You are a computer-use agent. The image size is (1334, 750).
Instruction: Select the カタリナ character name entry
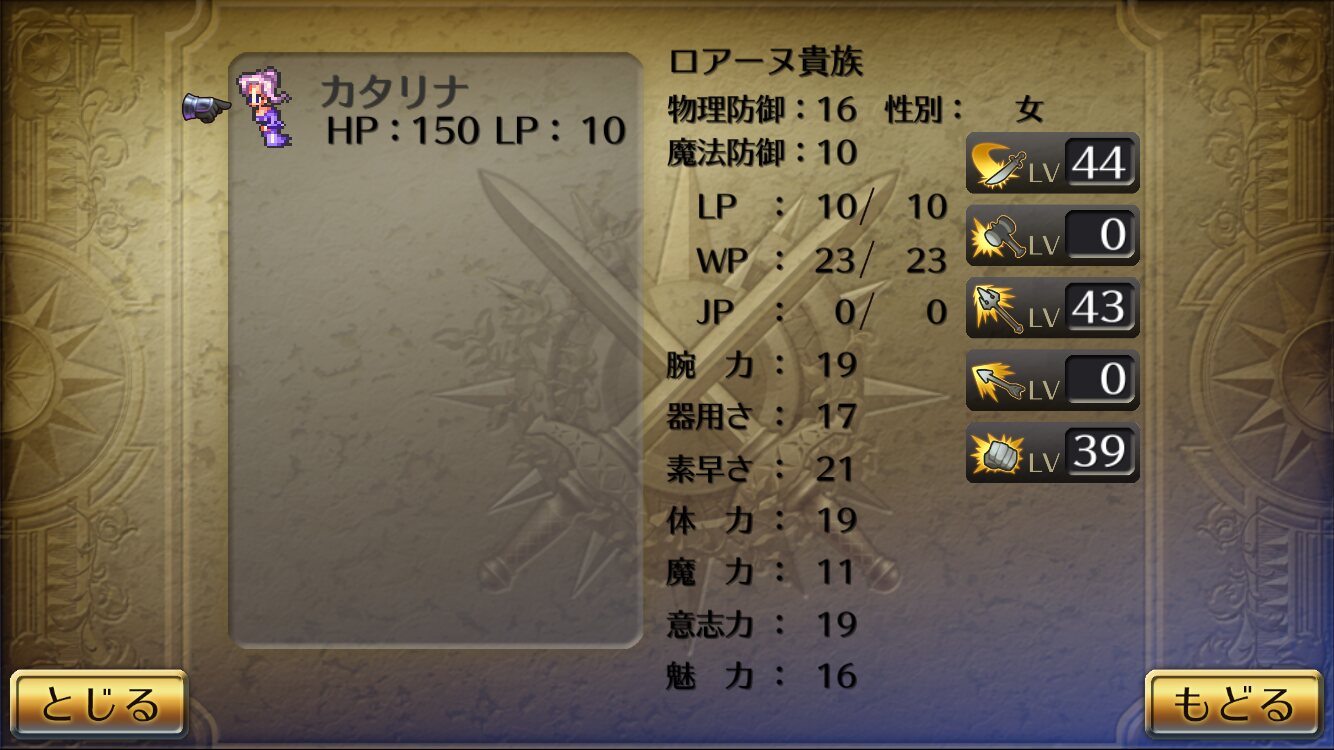pos(394,92)
